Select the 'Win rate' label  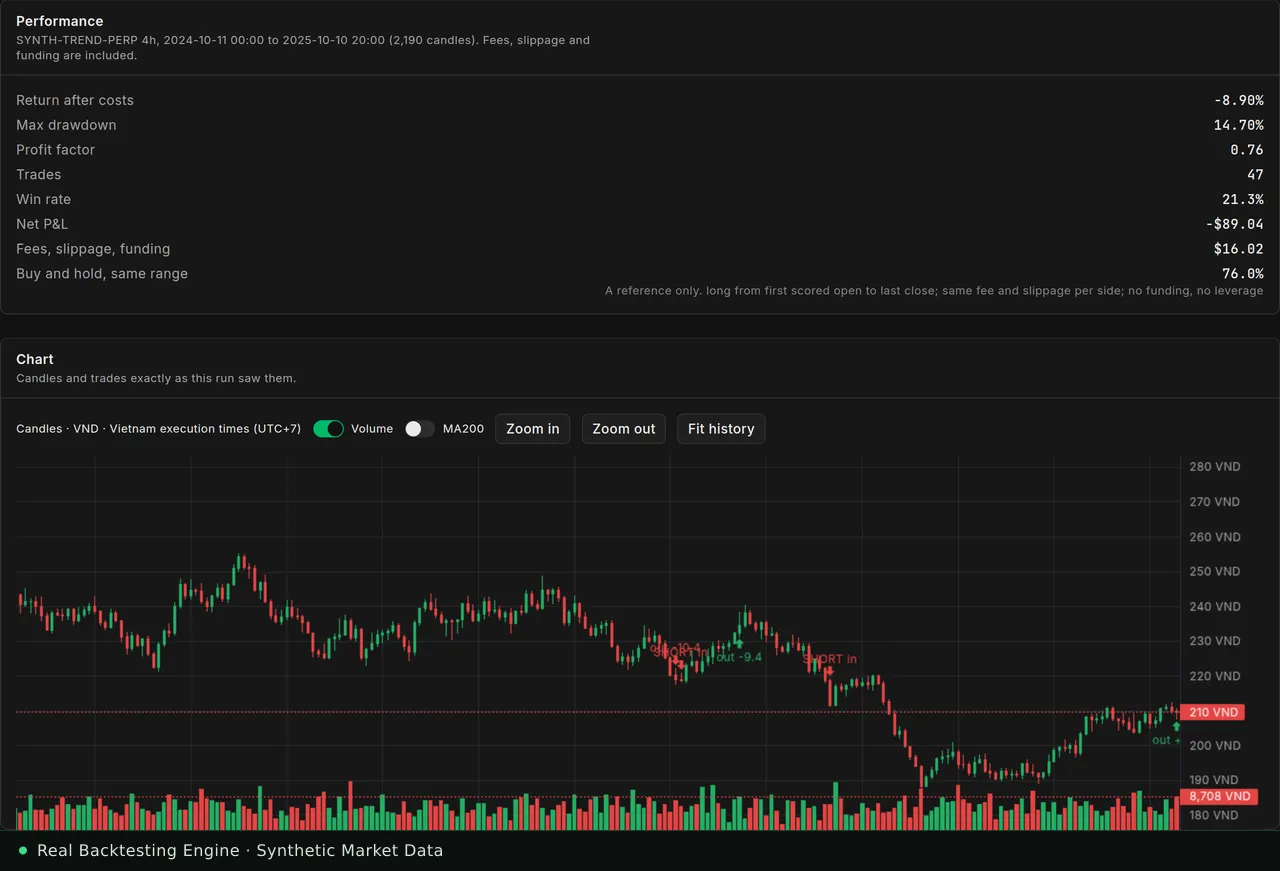[x=44, y=199]
